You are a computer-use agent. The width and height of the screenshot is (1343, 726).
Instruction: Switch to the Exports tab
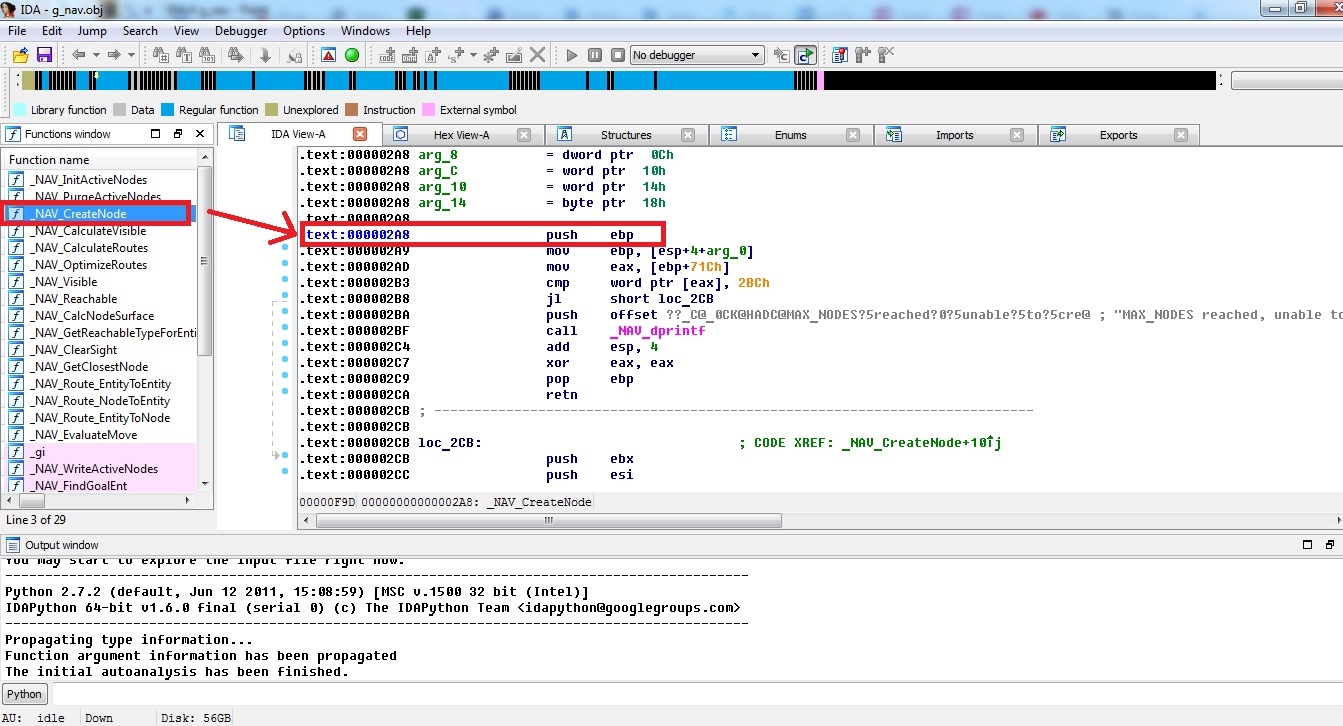1118,135
